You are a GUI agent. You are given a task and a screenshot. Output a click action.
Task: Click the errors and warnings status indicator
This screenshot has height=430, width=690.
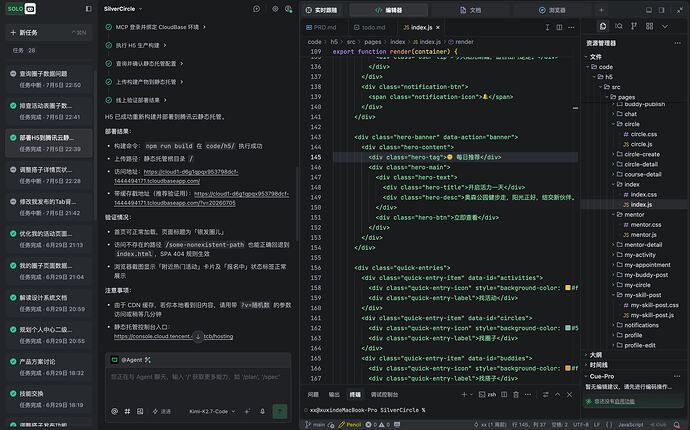coord(378,425)
